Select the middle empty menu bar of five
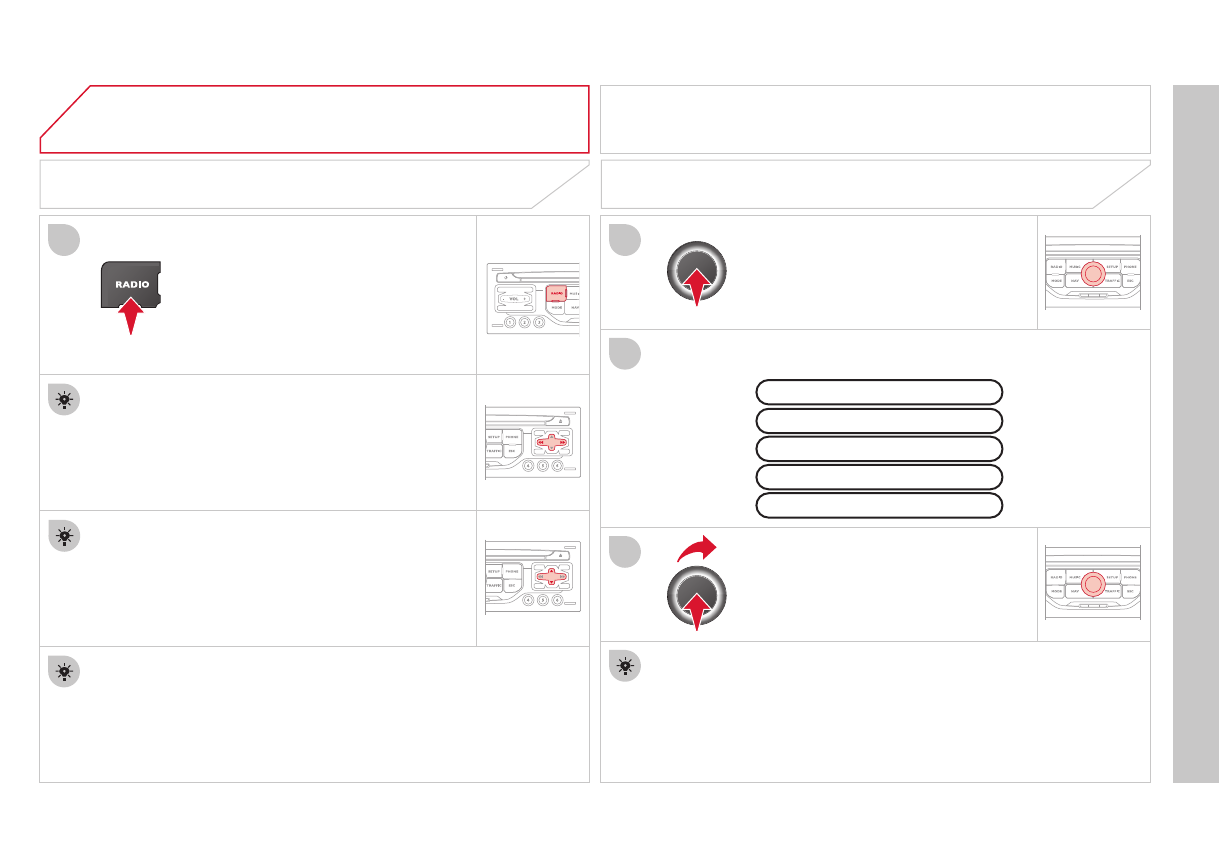This screenshot has width=1219, height=850. pyautogui.click(x=879, y=447)
